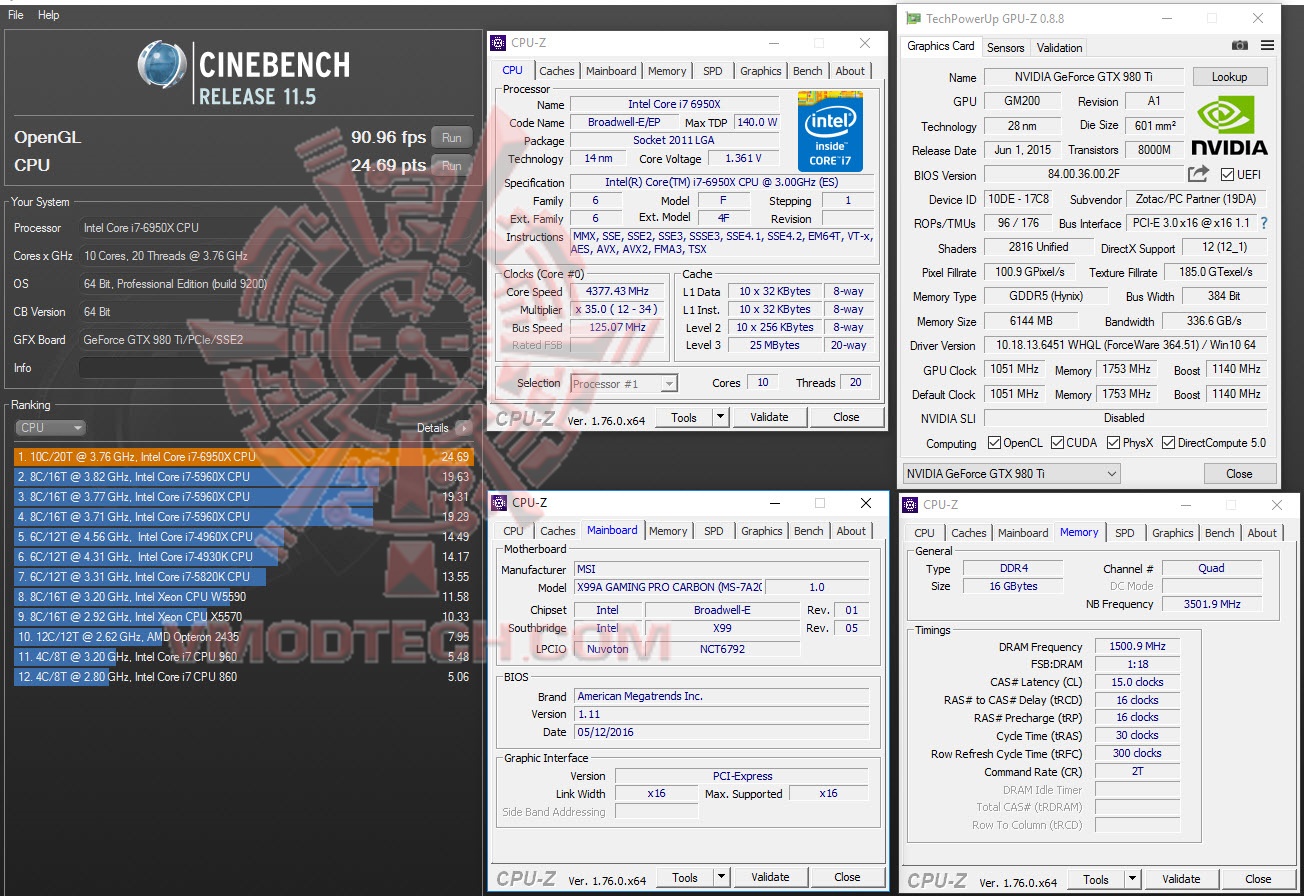Expand Tools arrow in CPU-Z CPU window

(x=719, y=417)
